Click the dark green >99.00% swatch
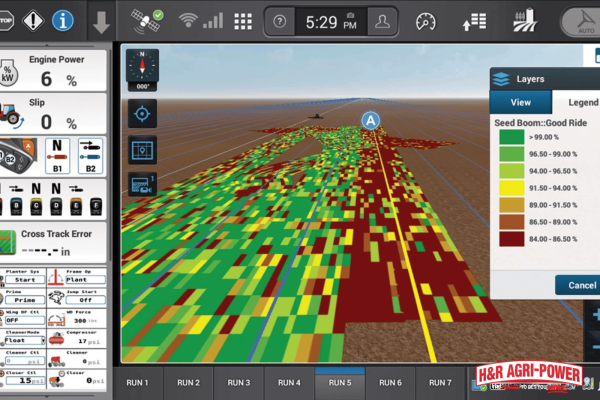 [x=512, y=137]
